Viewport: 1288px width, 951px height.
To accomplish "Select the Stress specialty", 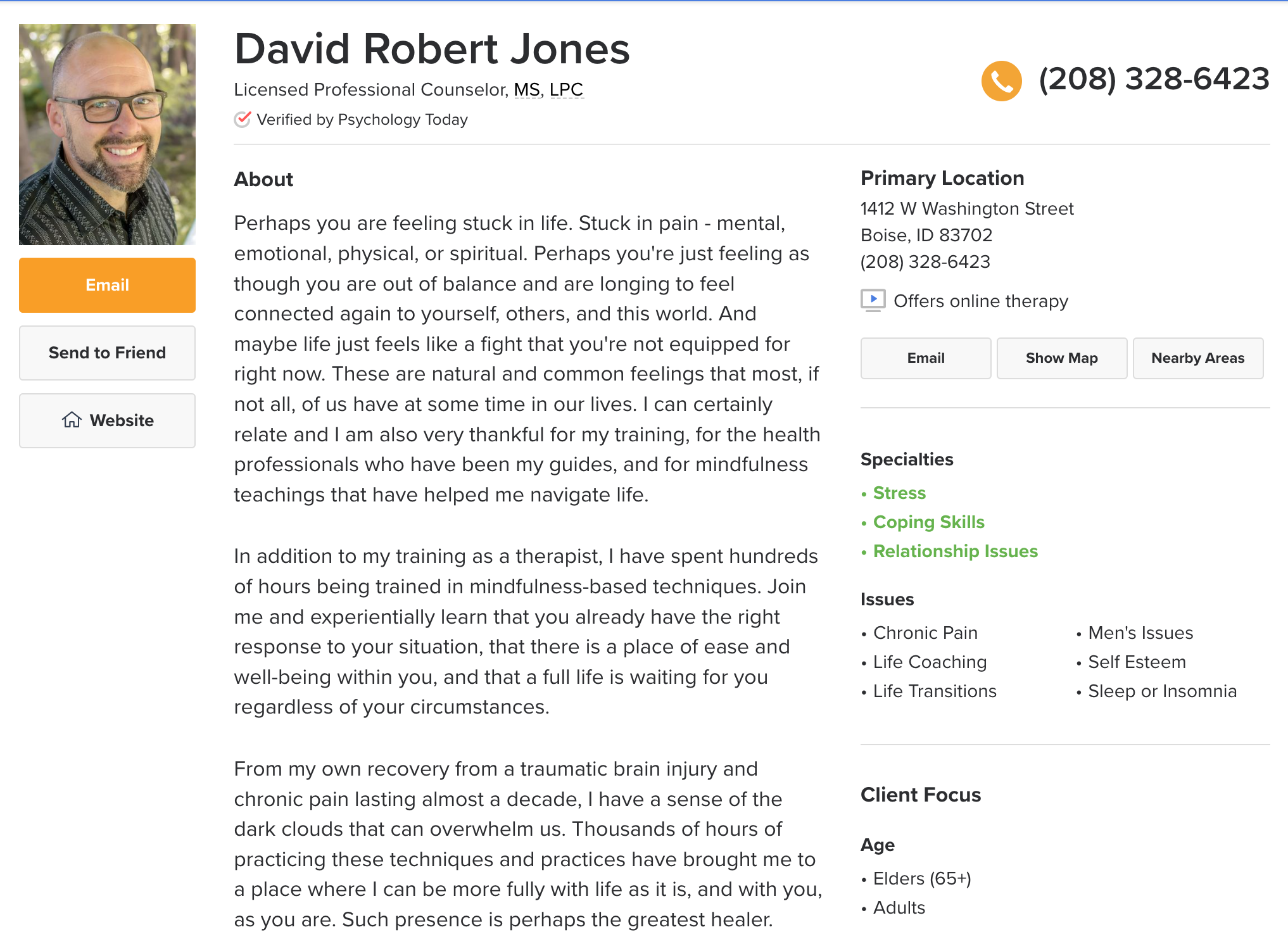I will [x=899, y=493].
